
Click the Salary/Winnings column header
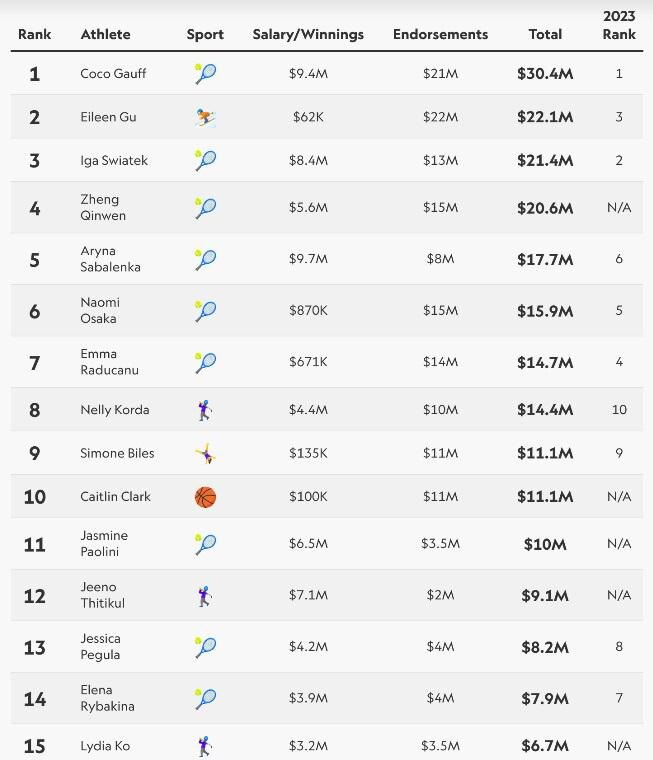point(308,34)
